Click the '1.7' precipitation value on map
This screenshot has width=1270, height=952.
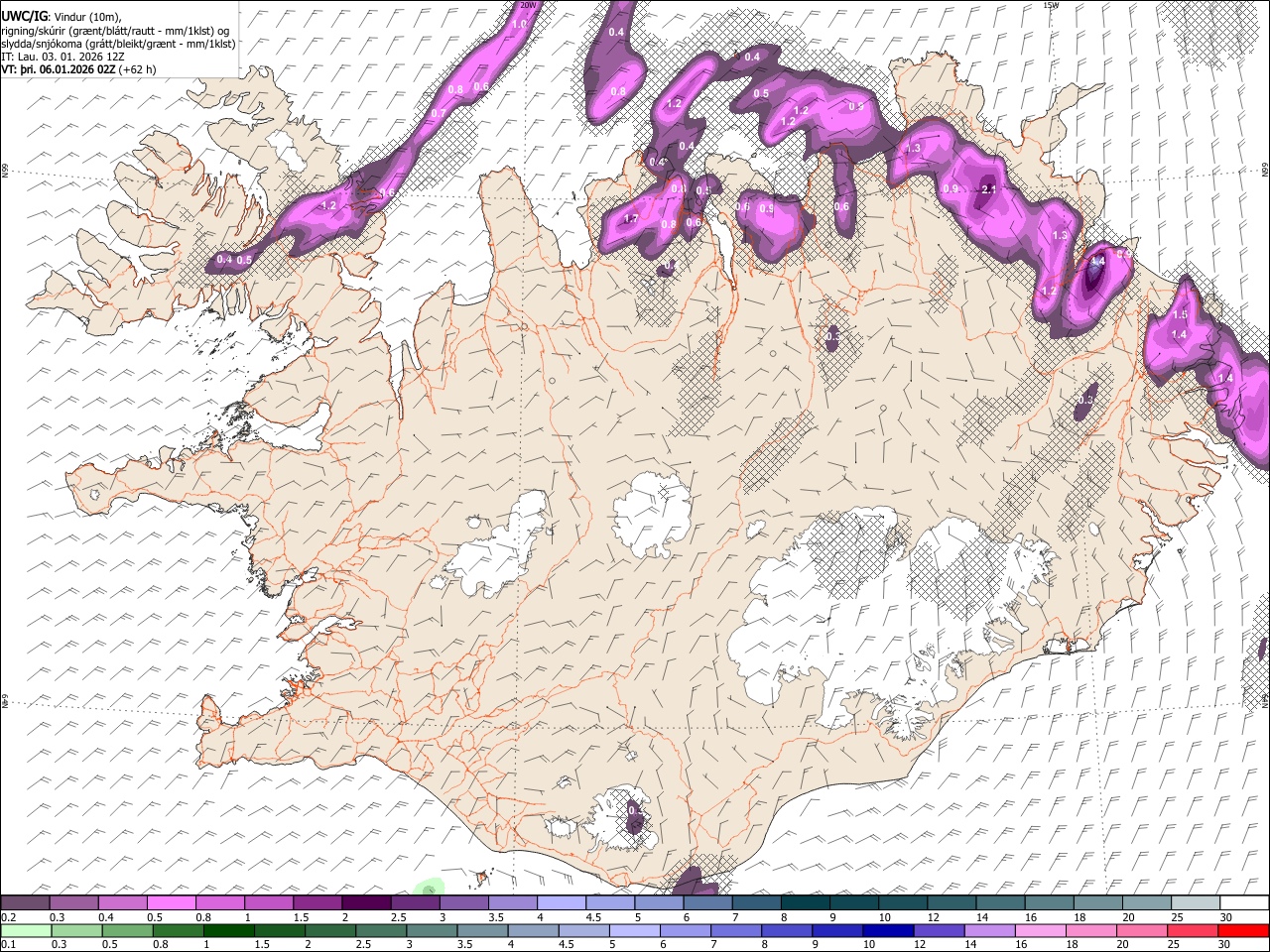click(x=630, y=219)
